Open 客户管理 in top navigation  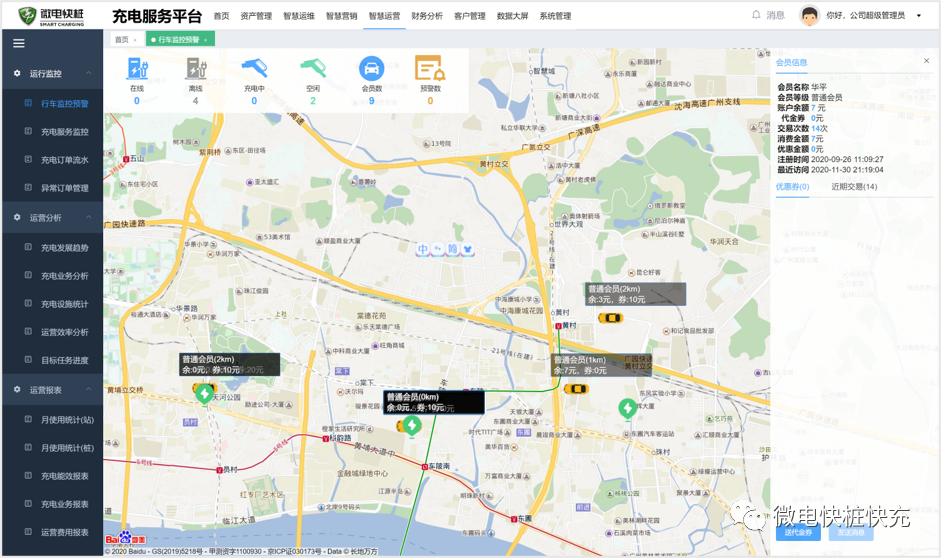tap(470, 16)
